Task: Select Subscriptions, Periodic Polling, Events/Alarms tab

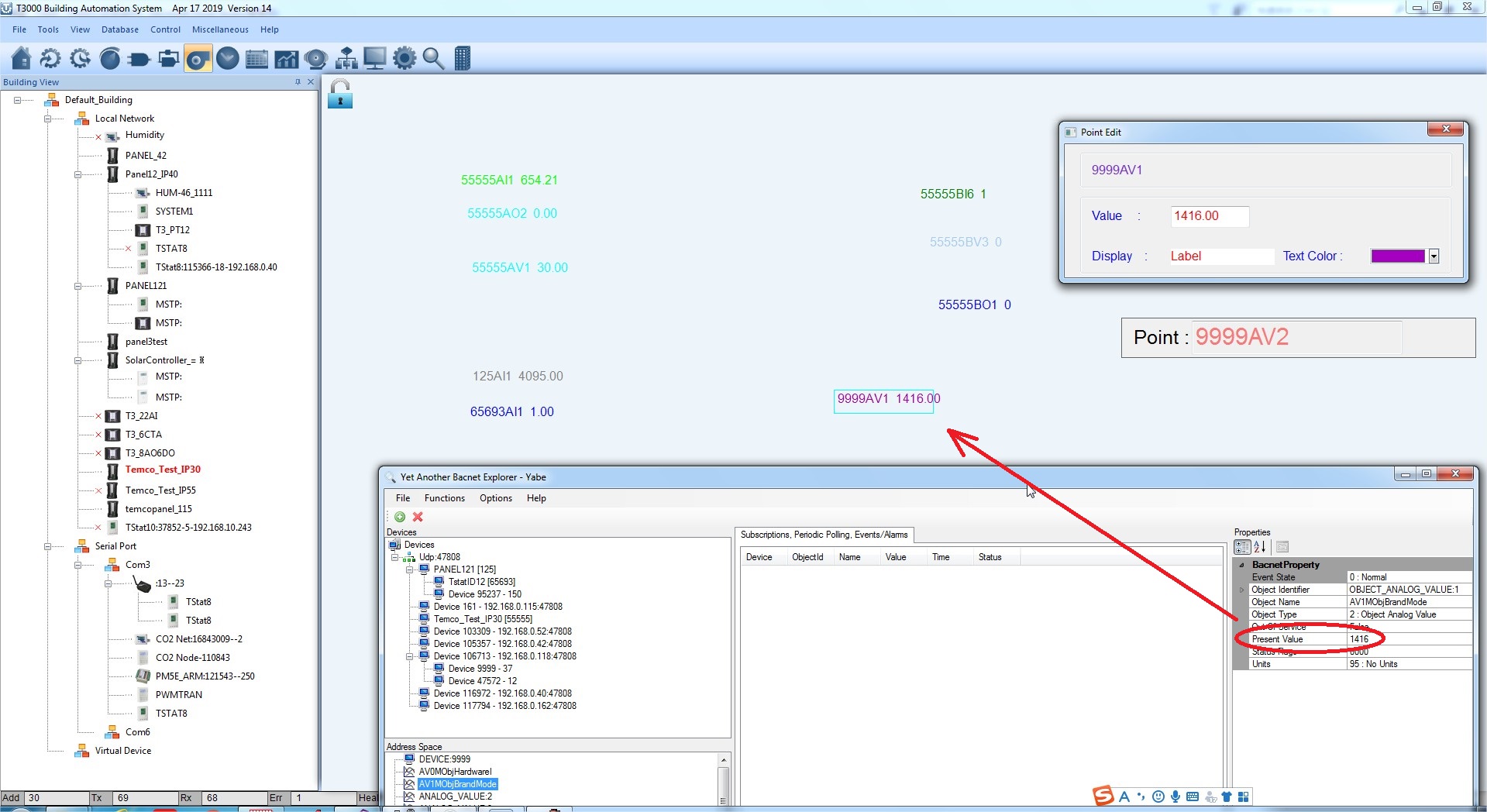Action: coord(824,535)
